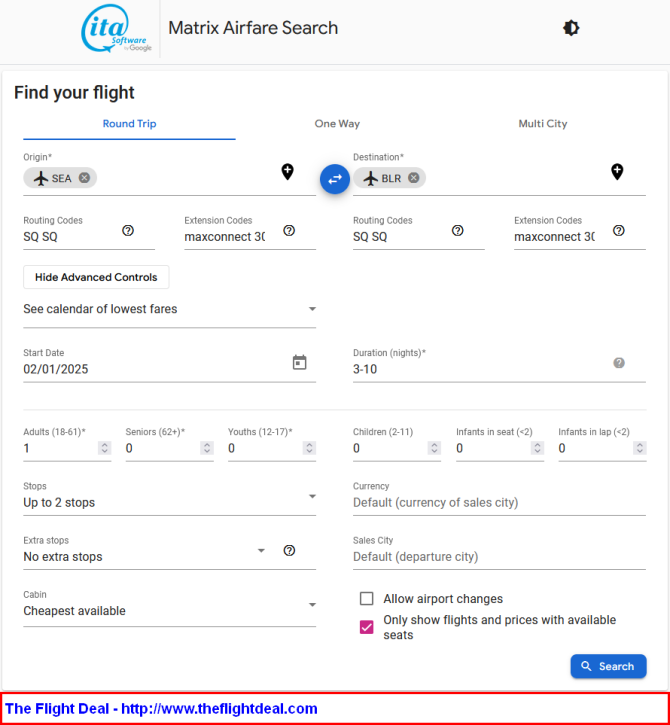The image size is (670, 725).
Task: Adjust Infants in seat stepper
Action: coord(537,448)
